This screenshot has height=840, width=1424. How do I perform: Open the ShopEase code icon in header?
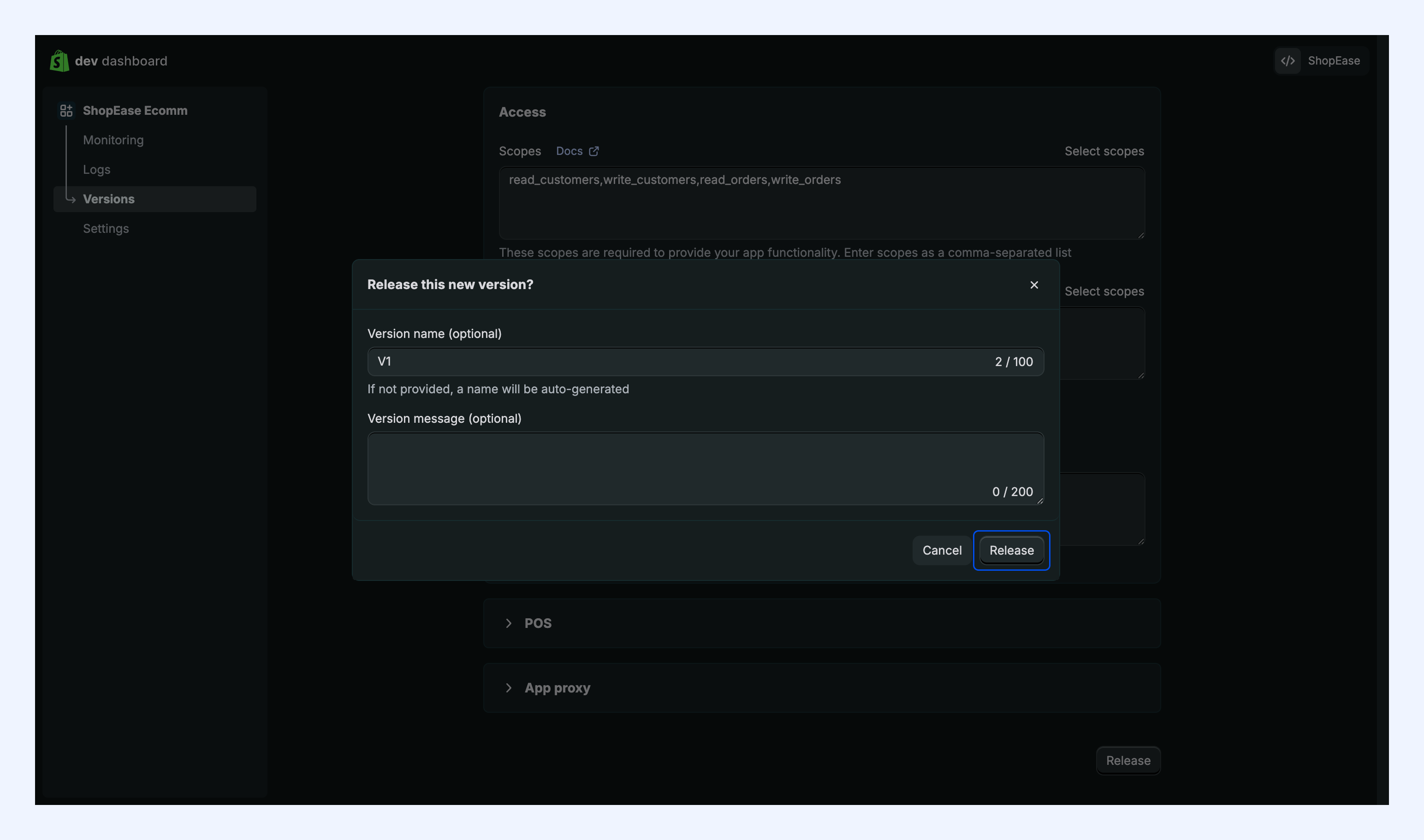tap(1288, 60)
